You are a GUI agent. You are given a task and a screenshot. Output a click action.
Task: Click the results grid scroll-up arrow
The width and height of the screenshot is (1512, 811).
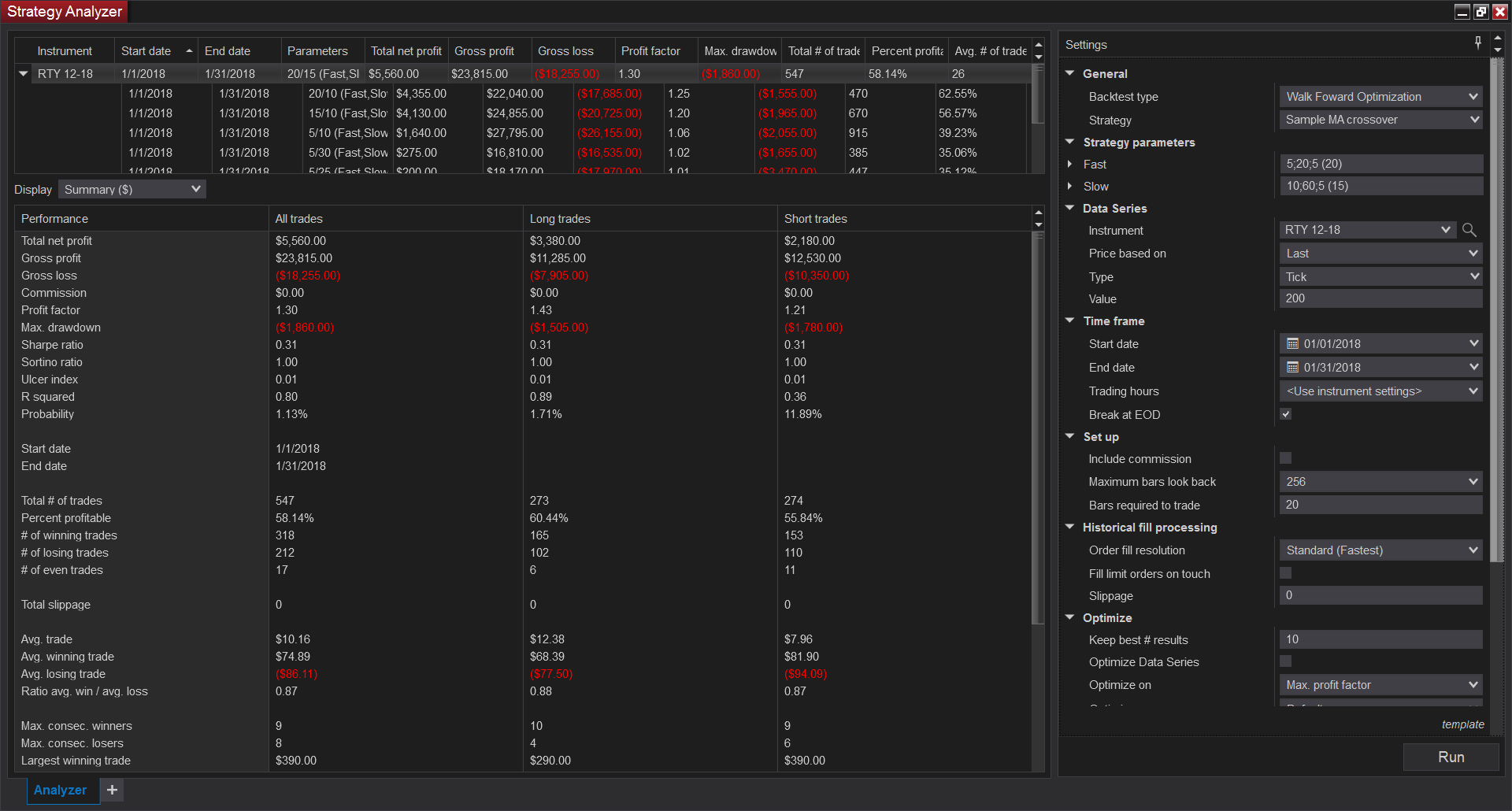(x=1038, y=45)
